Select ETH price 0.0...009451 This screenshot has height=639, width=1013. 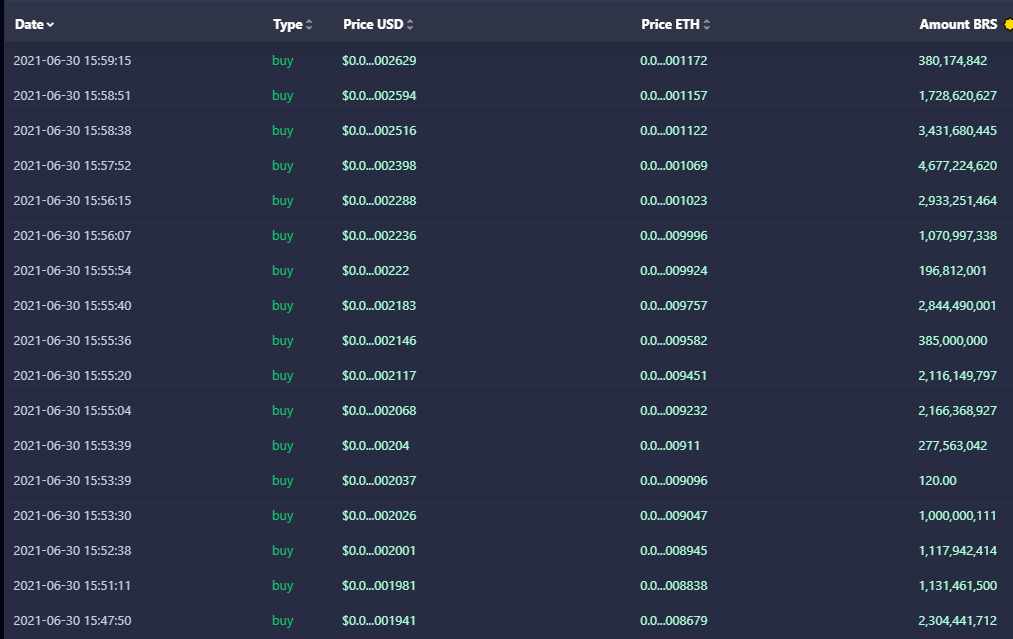(674, 375)
